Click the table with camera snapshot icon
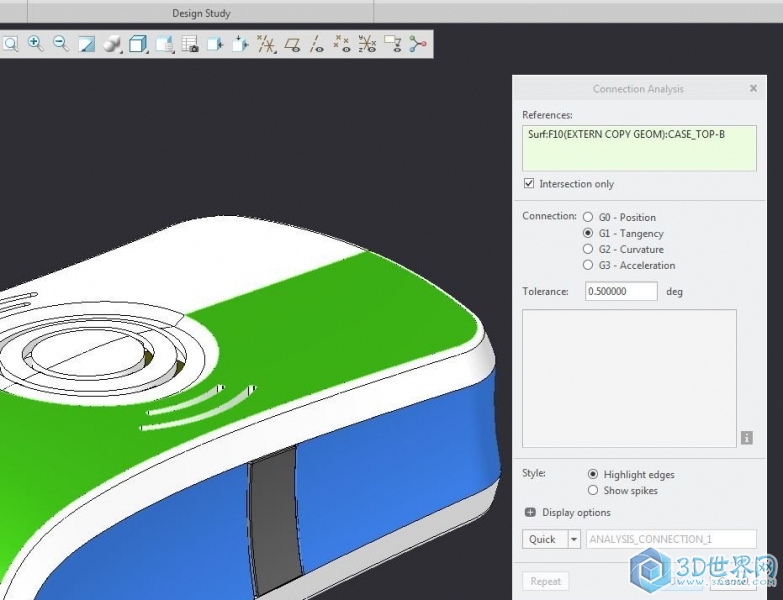The width and height of the screenshot is (783, 600). 190,44
